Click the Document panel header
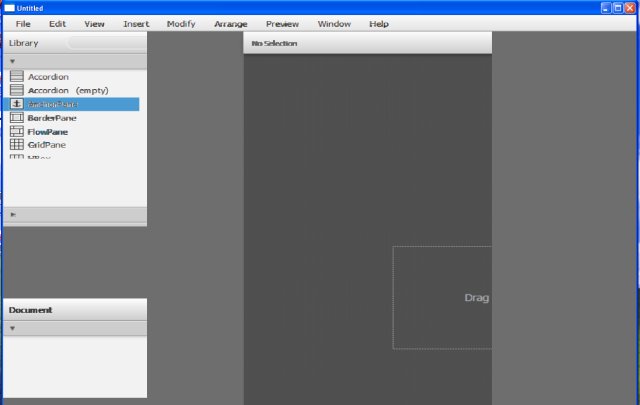640x405 pixels. [x=75, y=310]
